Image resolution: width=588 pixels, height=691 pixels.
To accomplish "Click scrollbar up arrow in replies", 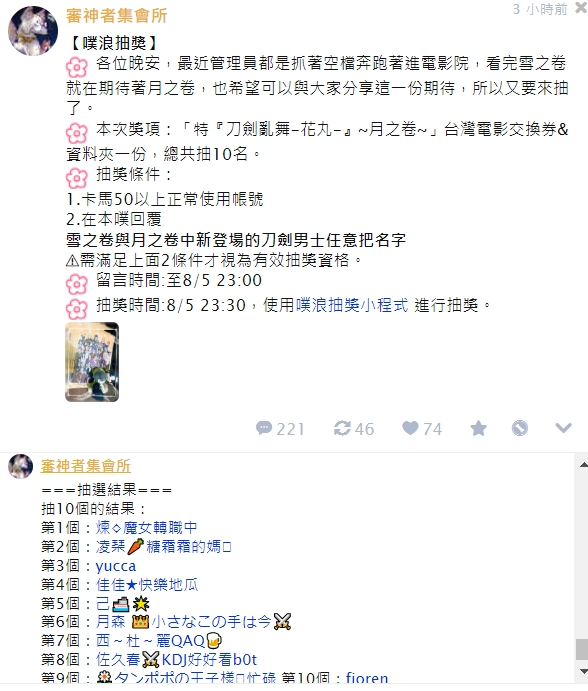I will (583, 464).
